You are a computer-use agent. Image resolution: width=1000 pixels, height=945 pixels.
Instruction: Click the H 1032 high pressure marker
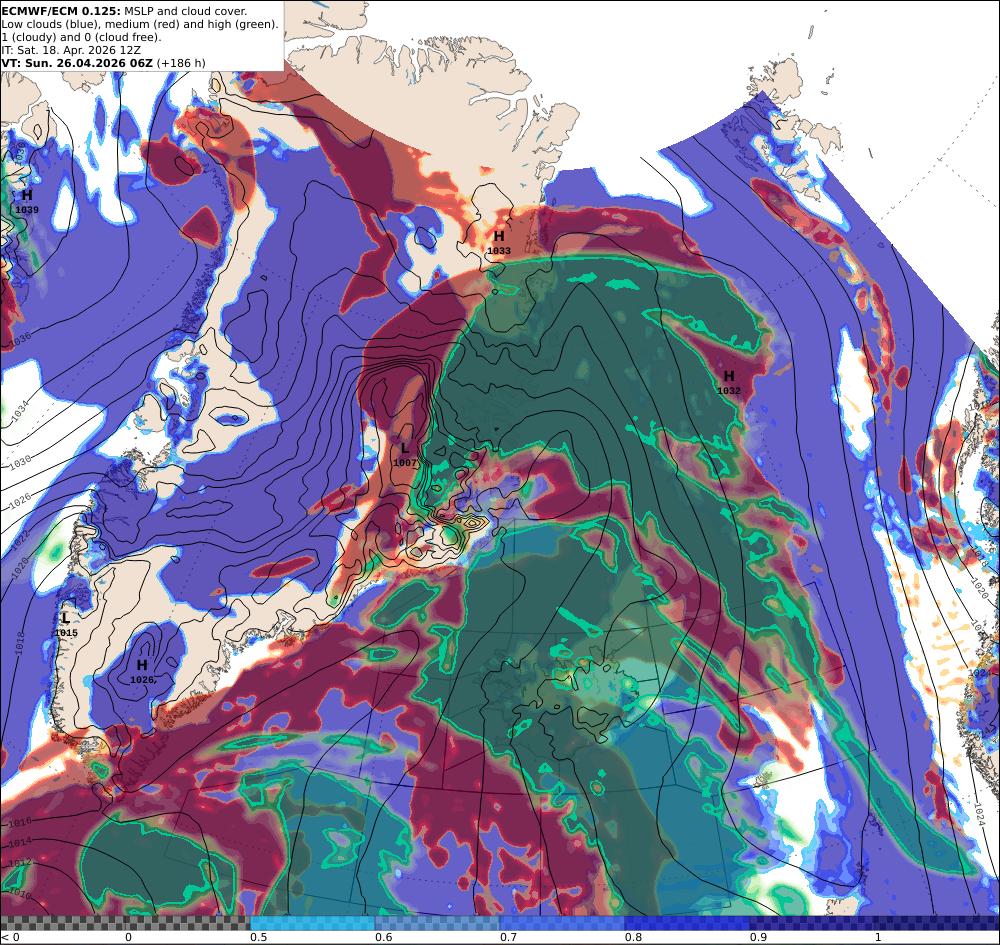point(728,383)
